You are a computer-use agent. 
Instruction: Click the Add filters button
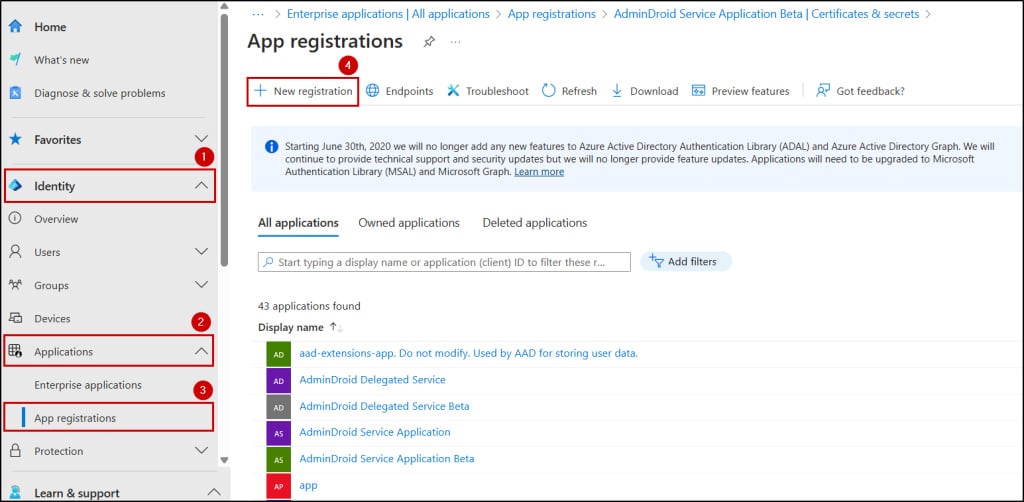686,262
